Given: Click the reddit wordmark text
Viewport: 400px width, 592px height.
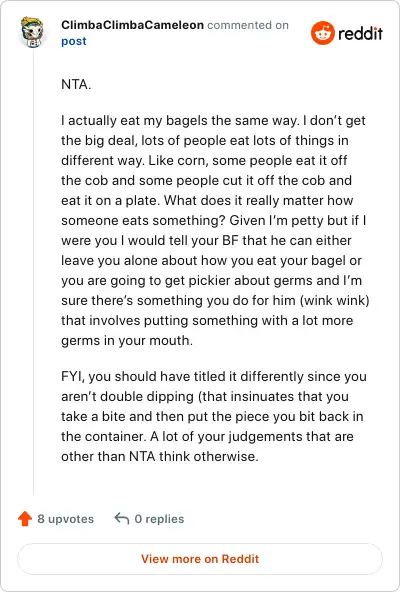Looking at the screenshot, I should (361, 34).
